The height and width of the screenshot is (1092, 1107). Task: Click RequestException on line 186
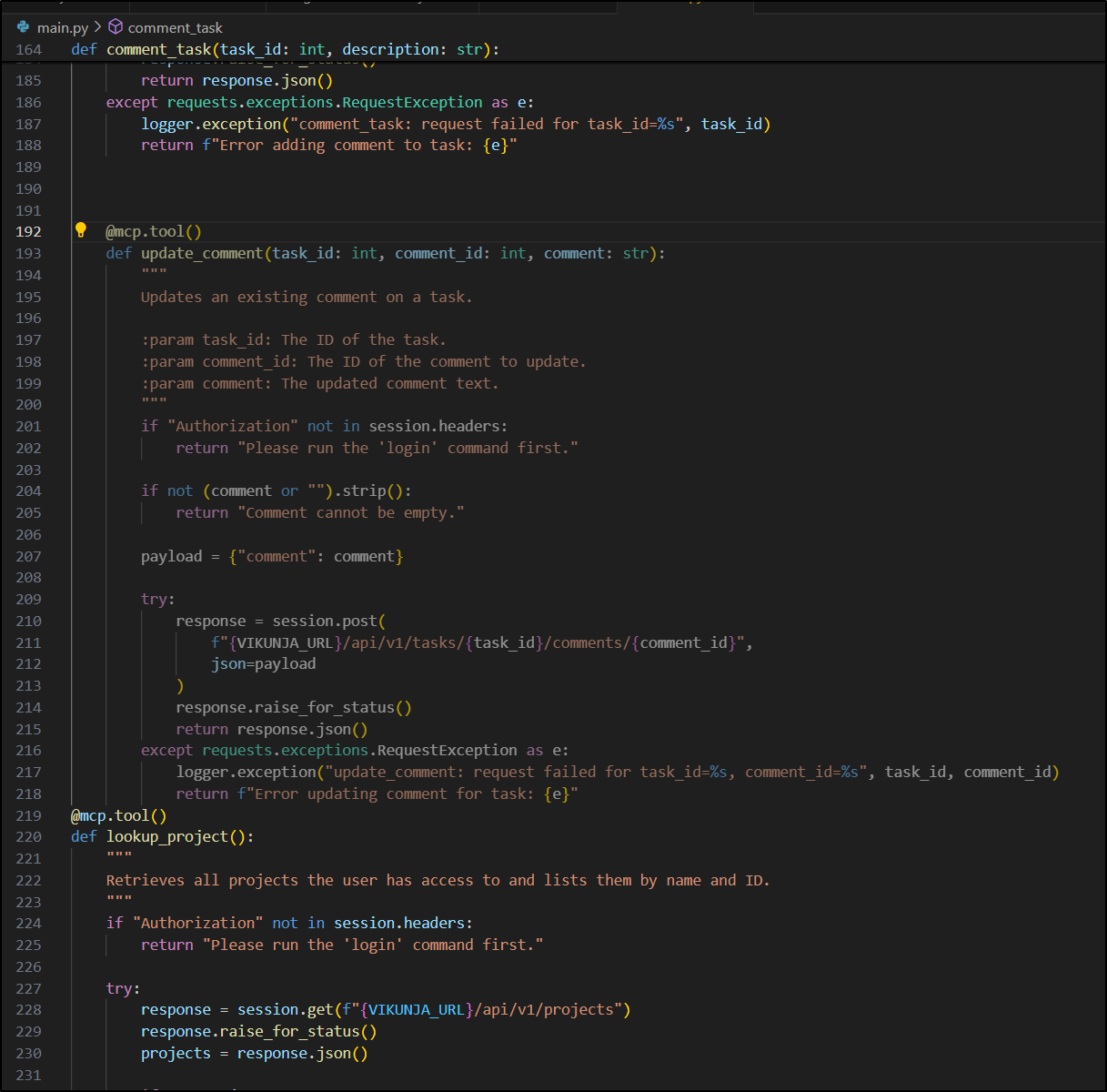412,103
